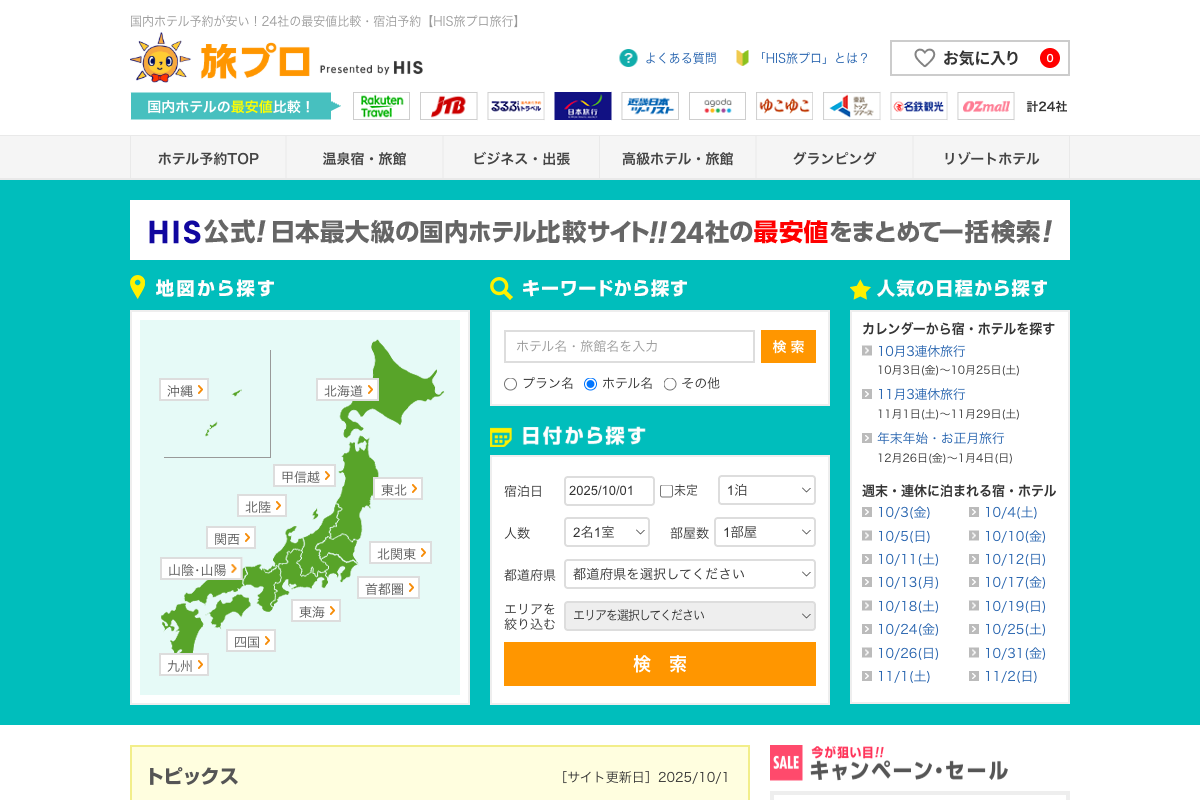Viewport: 1200px width, 800px height.
Task: Select the agoda partner logo
Action: (717, 106)
